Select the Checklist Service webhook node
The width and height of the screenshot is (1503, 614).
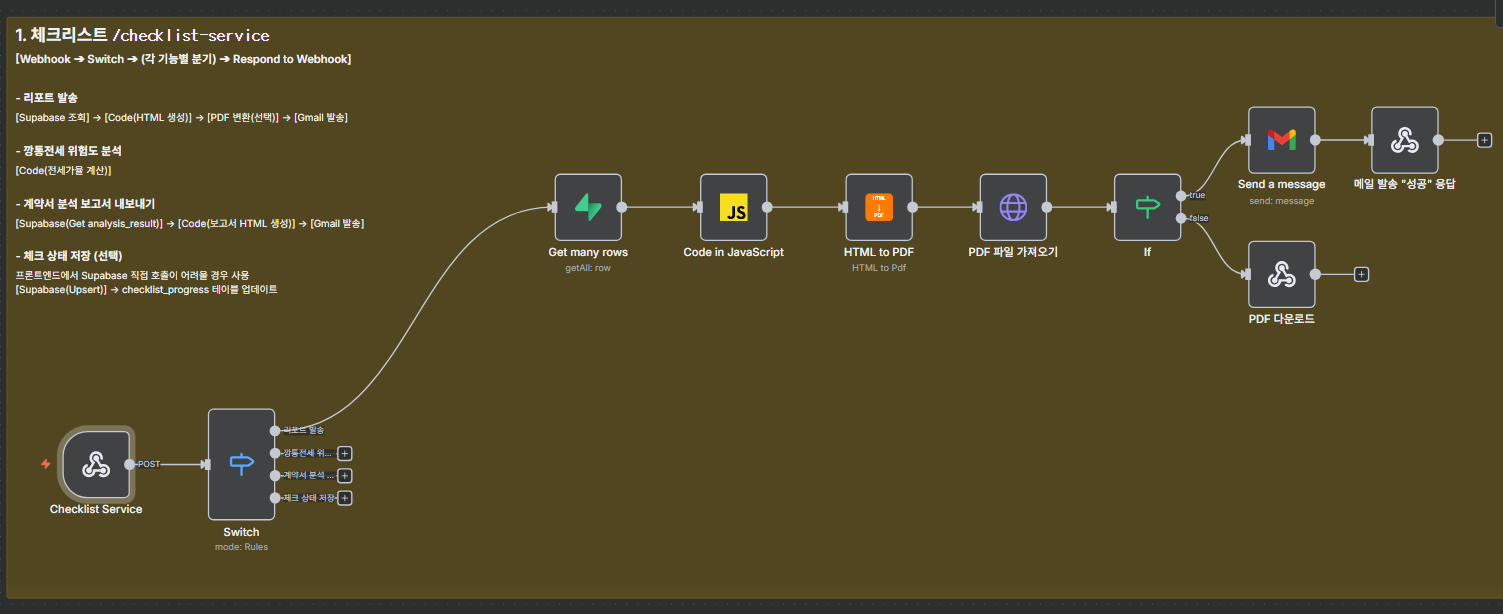[96, 464]
